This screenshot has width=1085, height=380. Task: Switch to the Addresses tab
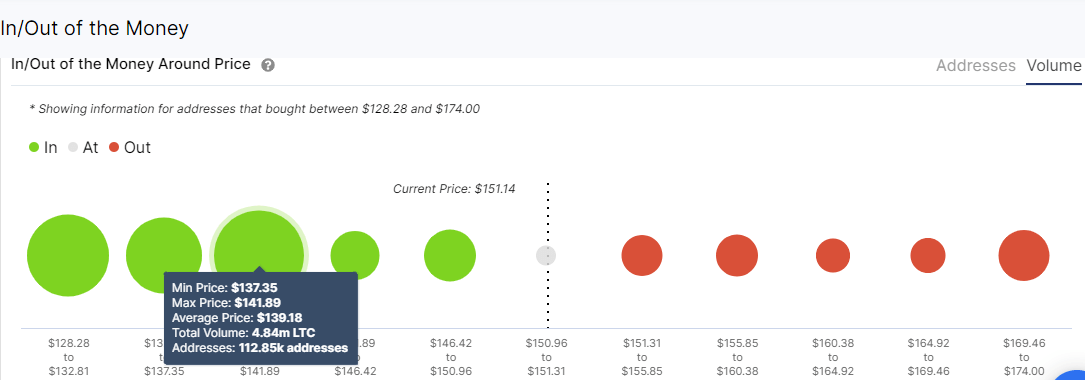point(976,66)
